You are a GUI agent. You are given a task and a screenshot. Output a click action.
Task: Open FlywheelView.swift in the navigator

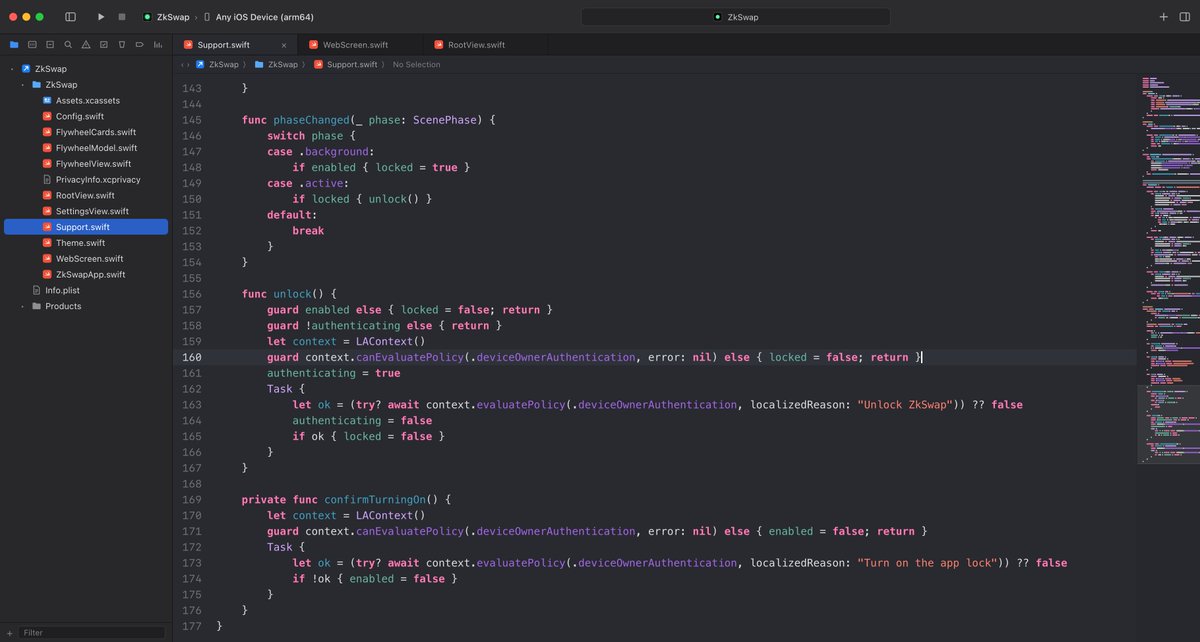coord(86,164)
